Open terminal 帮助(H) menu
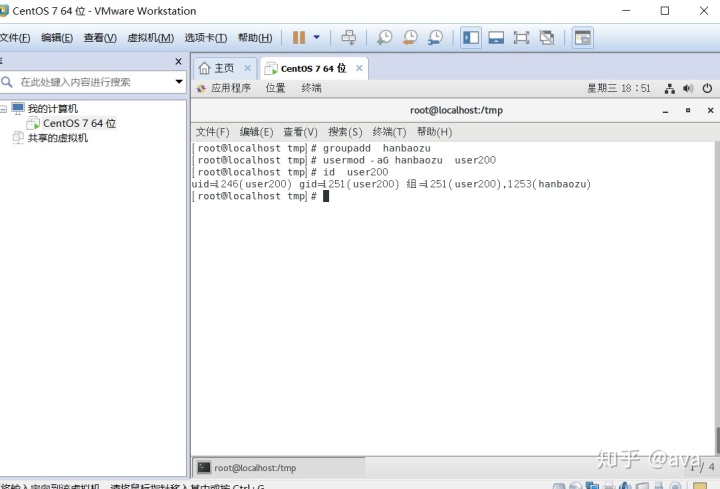 (434, 132)
